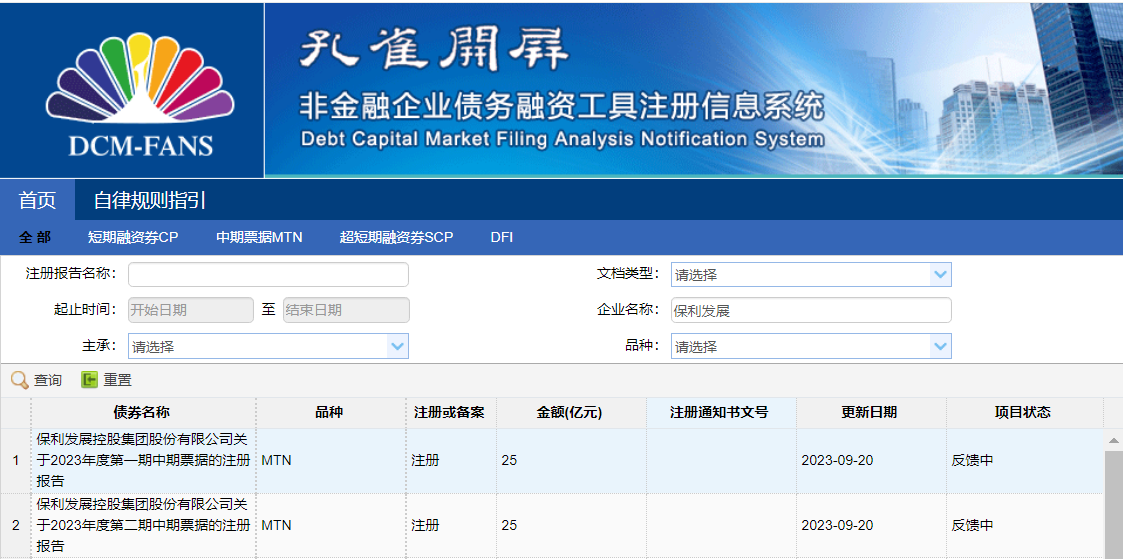This screenshot has height=559, width=1123.
Task: Open the 首页 home tab
Action: coord(37,200)
